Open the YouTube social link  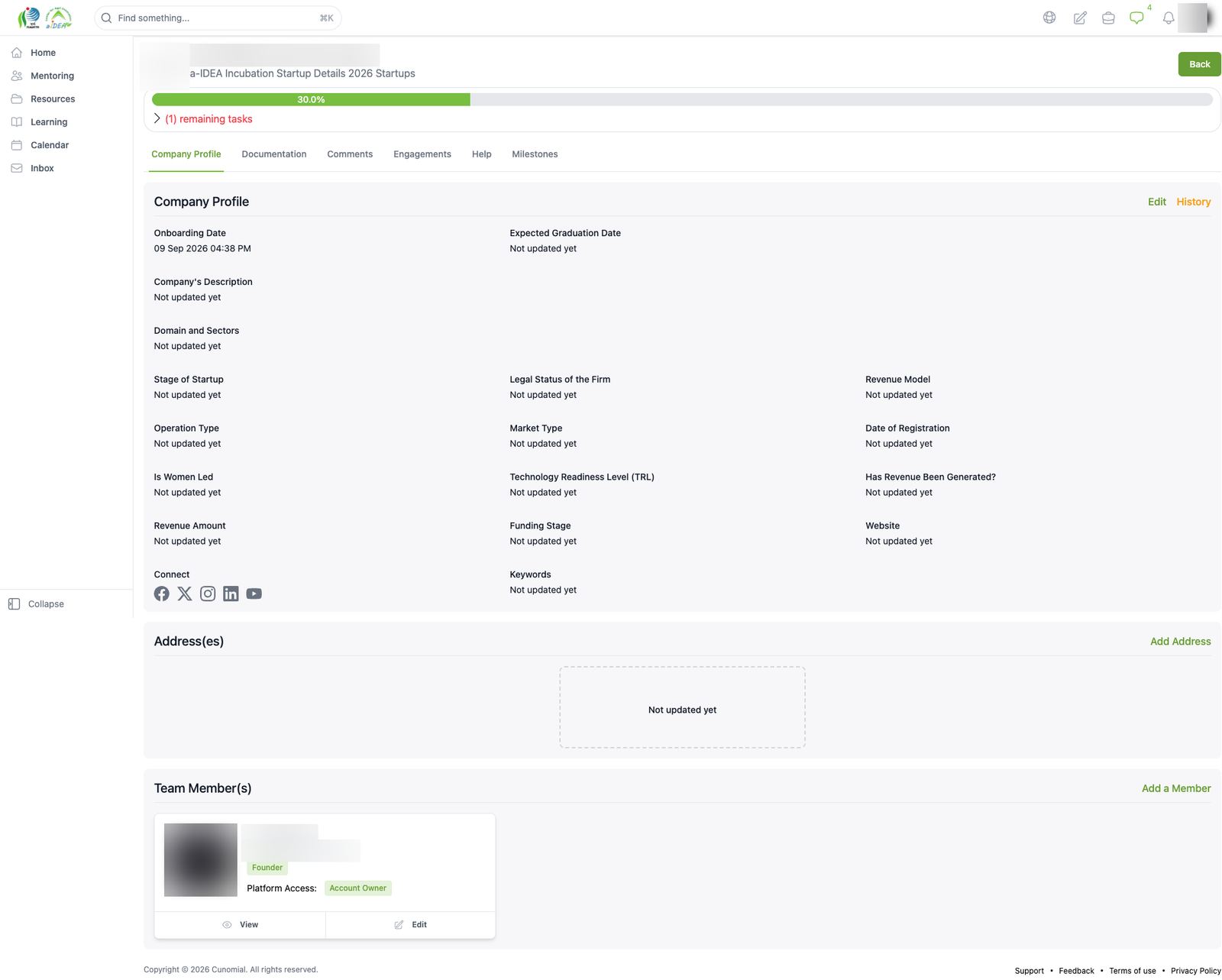point(254,593)
